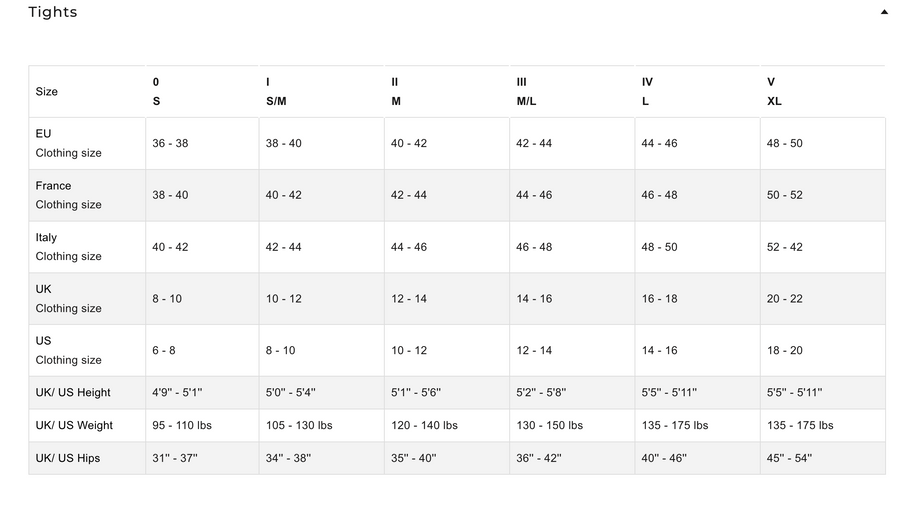900x516 pixels.
Task: Click the UK Clothing size row label
Action: (x=68, y=299)
